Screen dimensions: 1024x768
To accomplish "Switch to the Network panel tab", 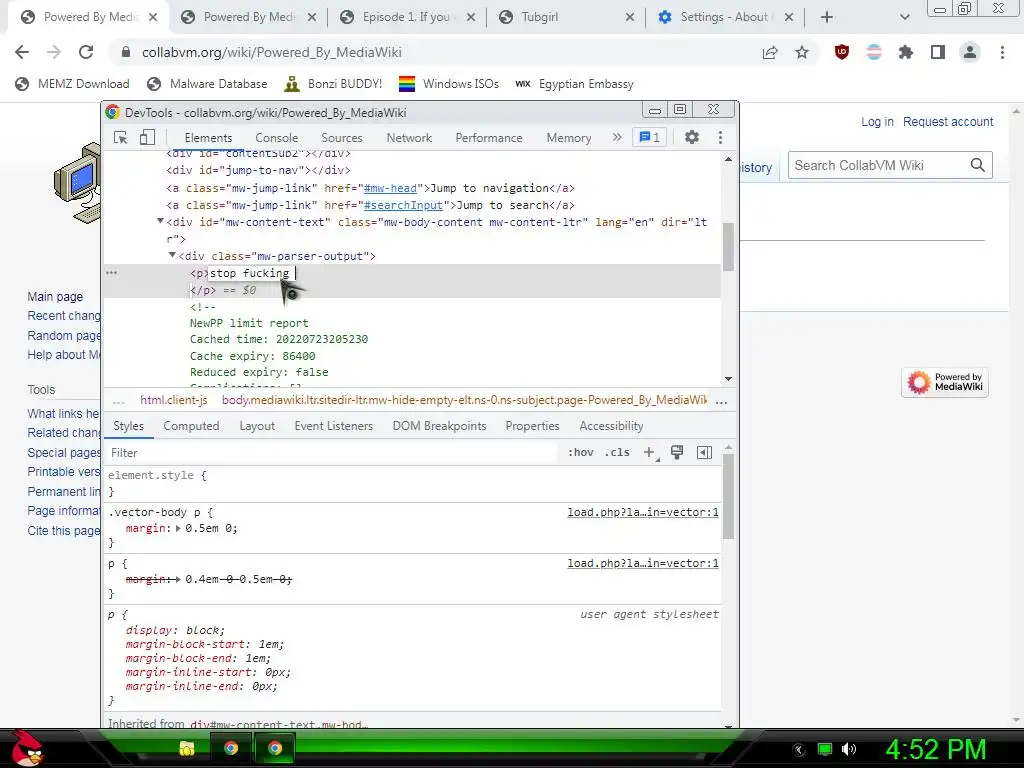I will pos(409,138).
